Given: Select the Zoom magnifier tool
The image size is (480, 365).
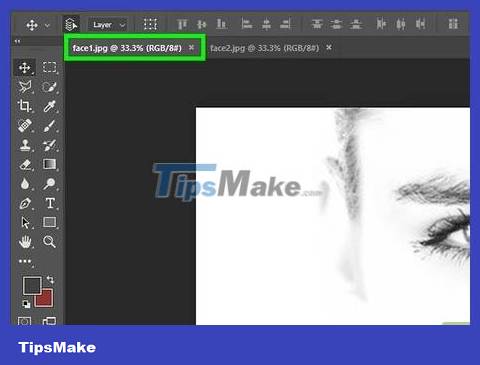Looking at the screenshot, I should 49,241.
